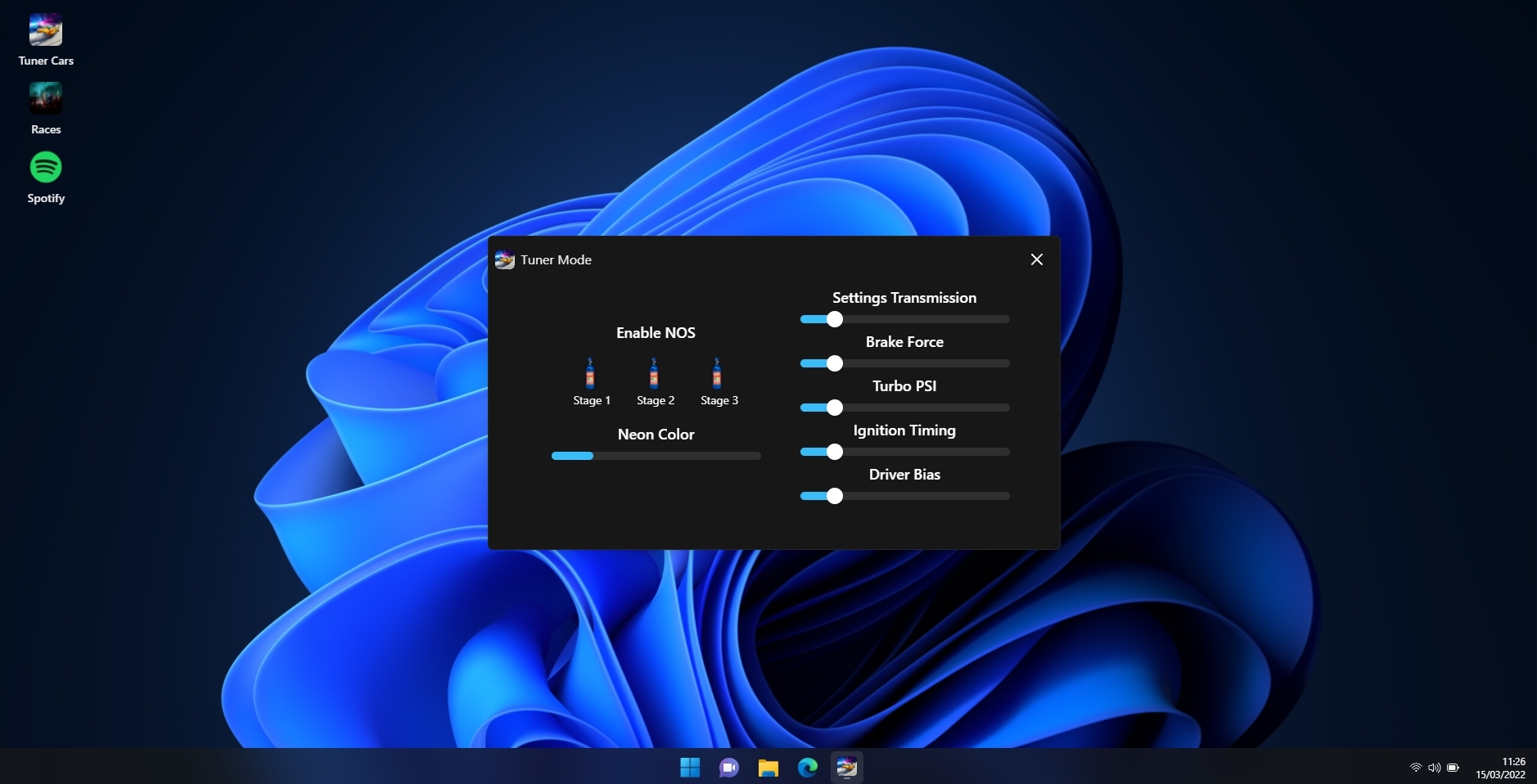Click the Turbo PSI label

(x=904, y=386)
